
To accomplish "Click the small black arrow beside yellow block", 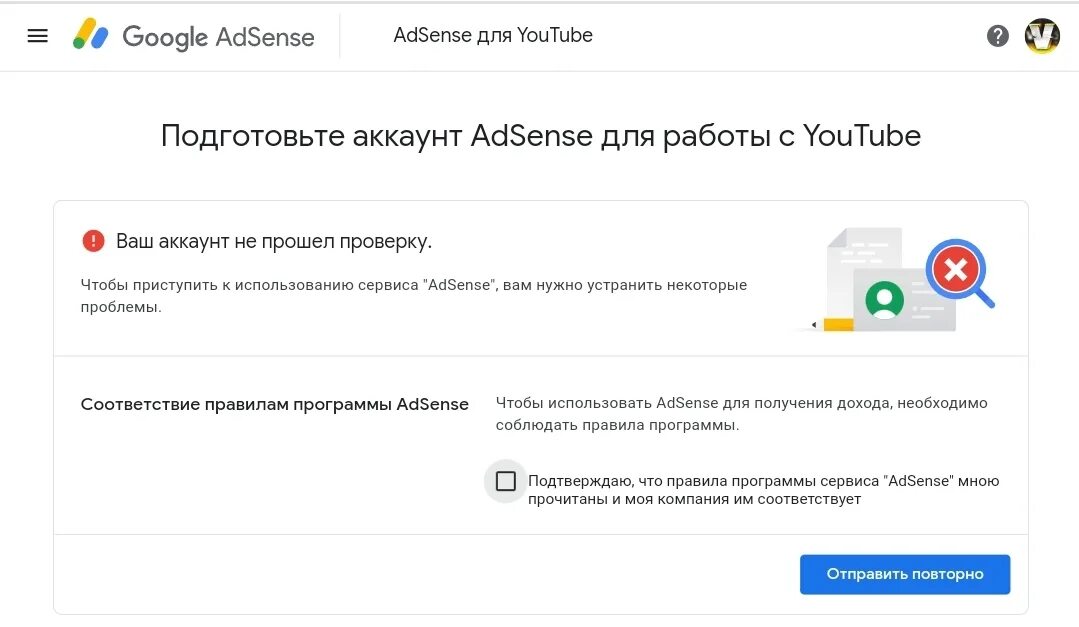I will click(814, 325).
